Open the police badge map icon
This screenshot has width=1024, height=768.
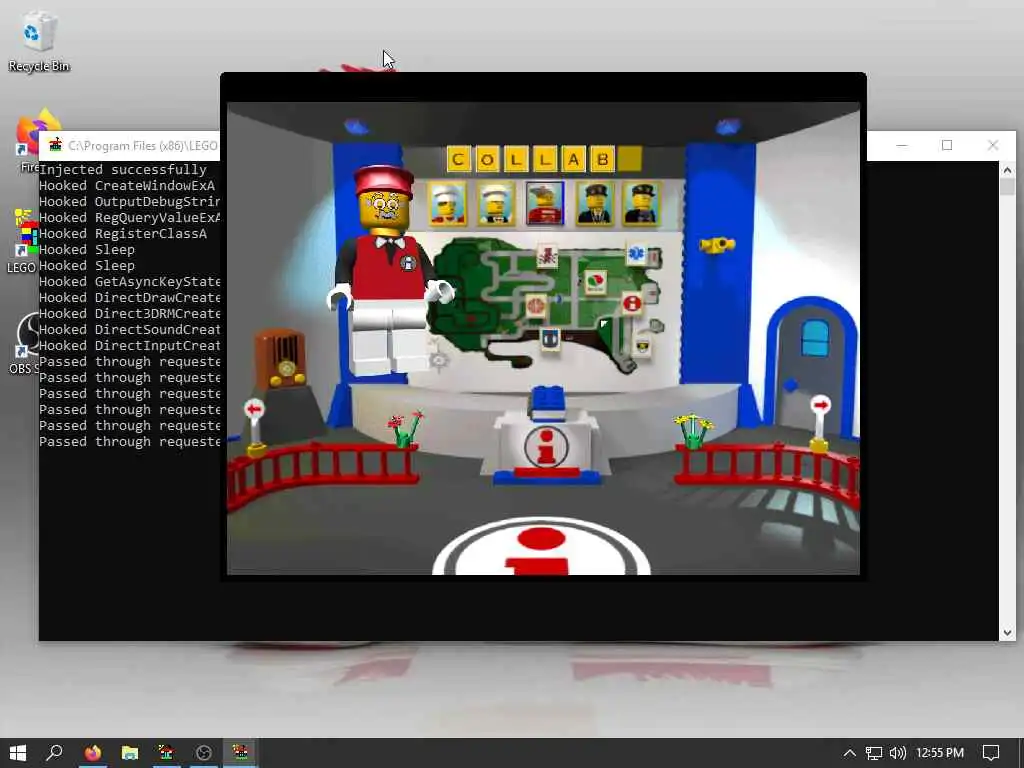[642, 346]
